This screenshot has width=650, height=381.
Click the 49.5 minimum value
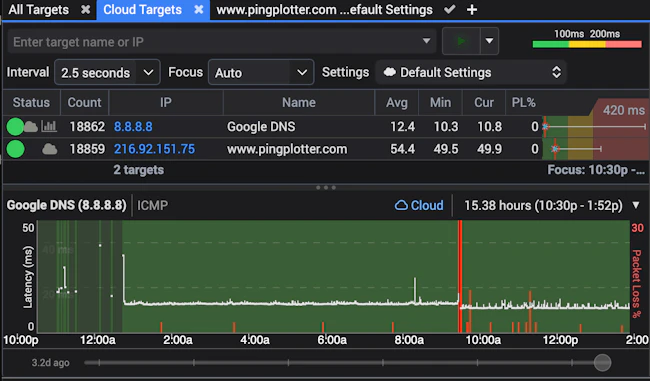tap(446, 149)
